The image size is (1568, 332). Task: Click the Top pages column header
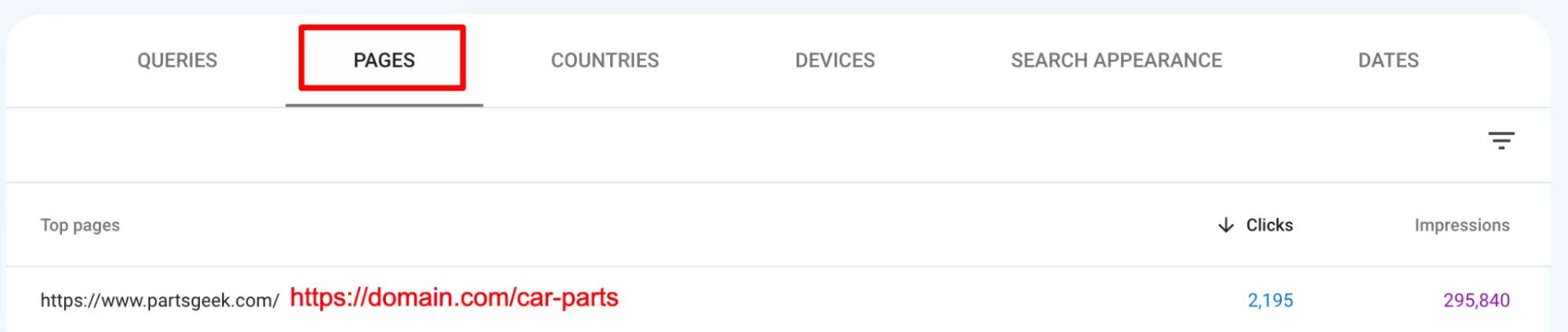80,225
